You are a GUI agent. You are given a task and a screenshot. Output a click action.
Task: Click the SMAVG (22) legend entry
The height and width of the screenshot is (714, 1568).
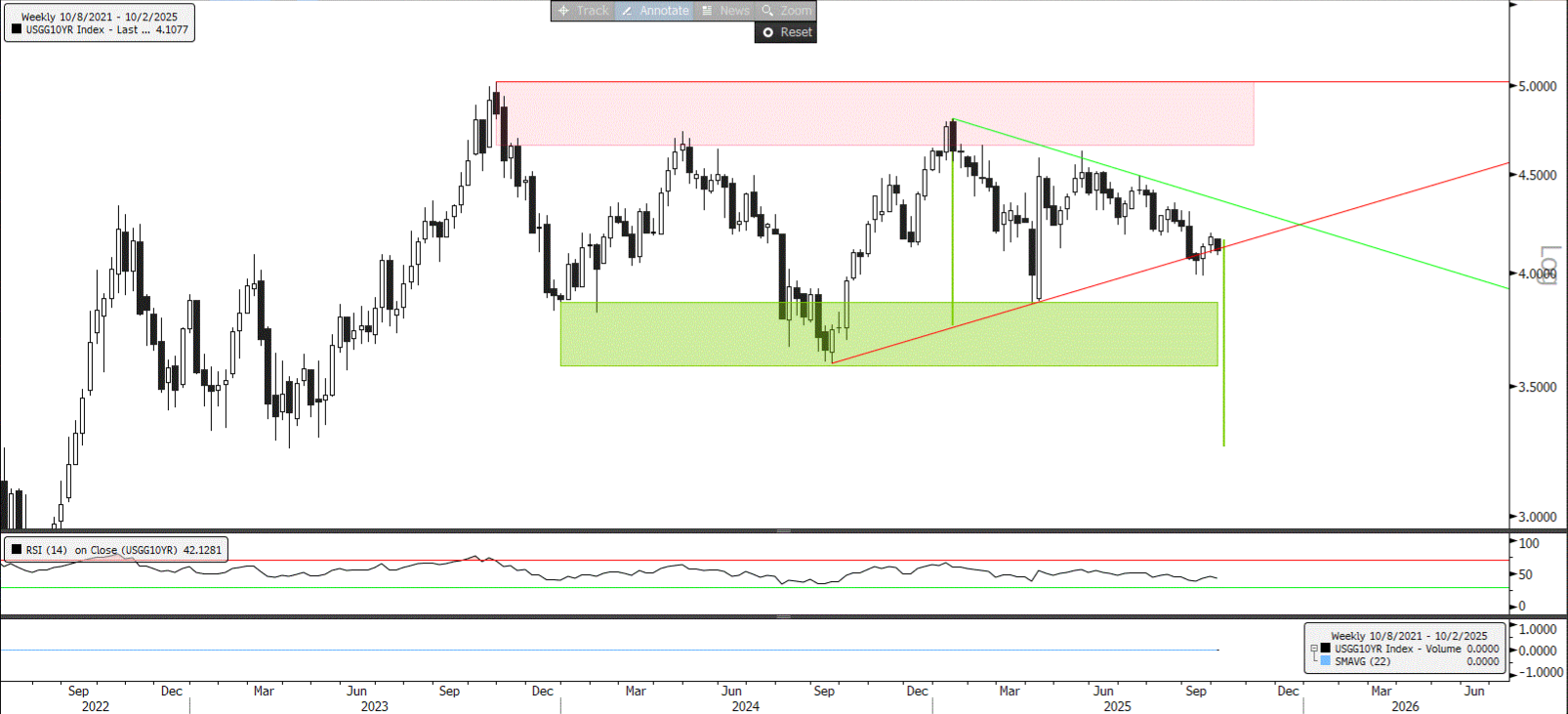coord(1362,661)
